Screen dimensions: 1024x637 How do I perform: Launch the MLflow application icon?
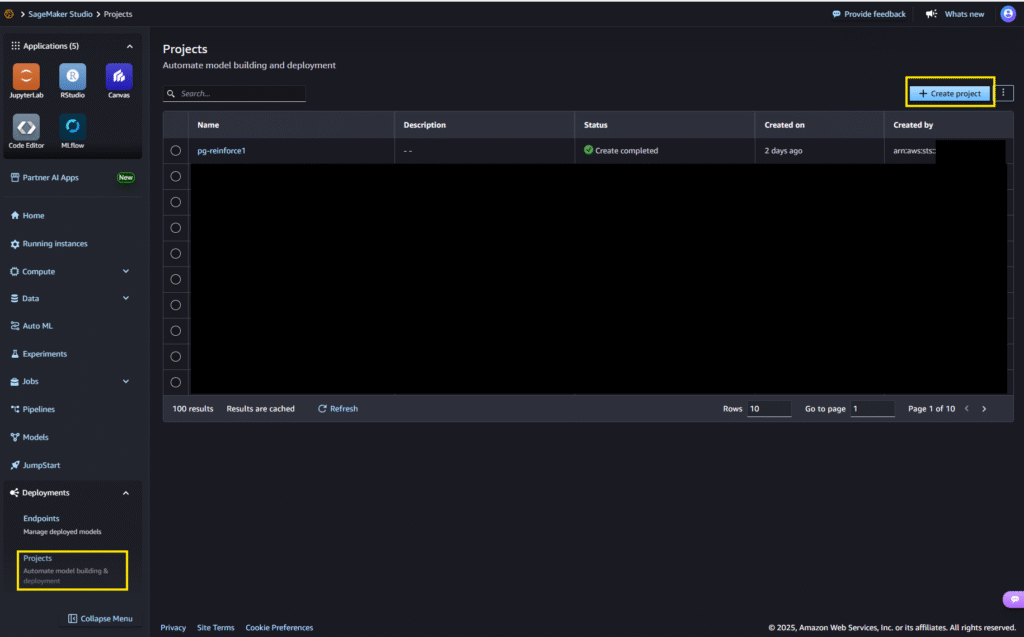pos(72,126)
